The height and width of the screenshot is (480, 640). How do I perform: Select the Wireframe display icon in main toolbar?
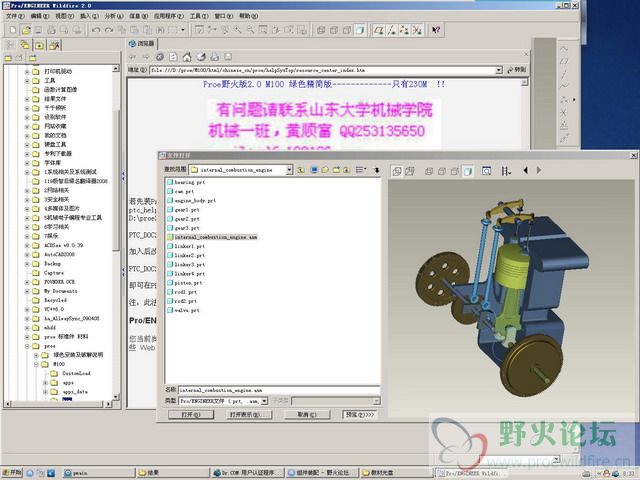click(321, 30)
